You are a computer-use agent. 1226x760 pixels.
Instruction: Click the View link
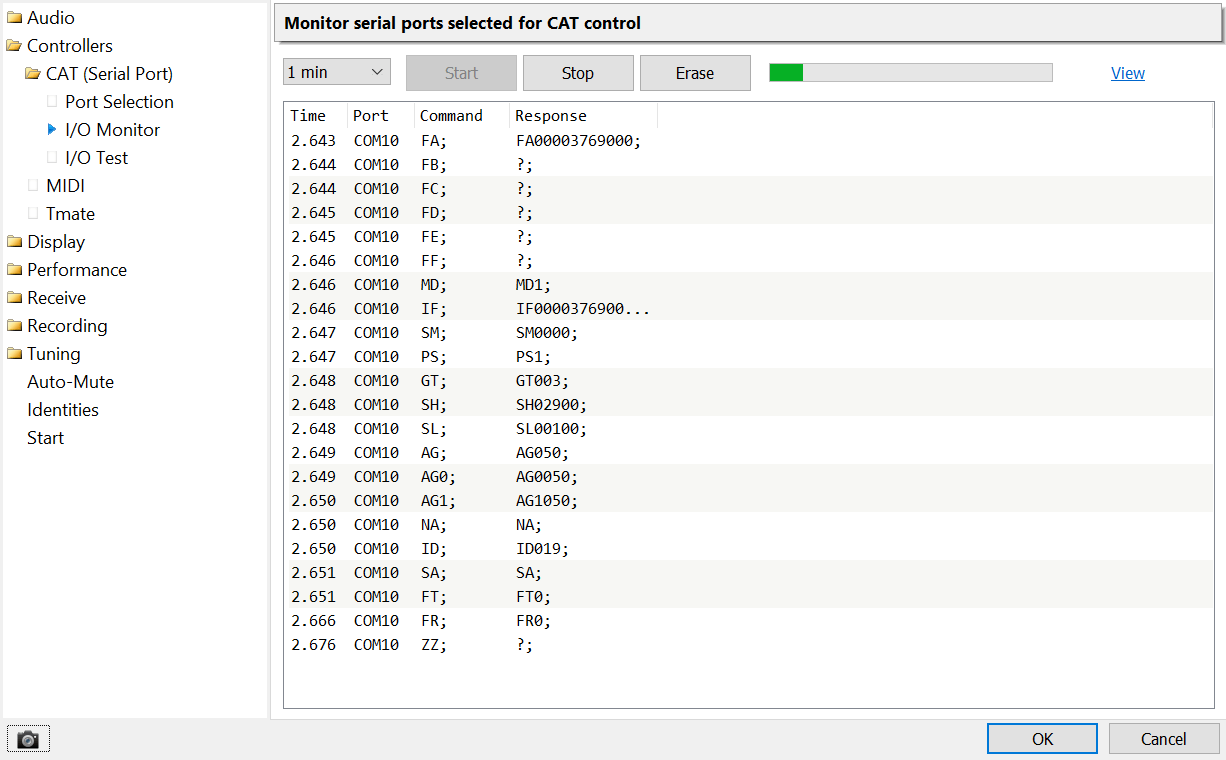pos(1127,73)
